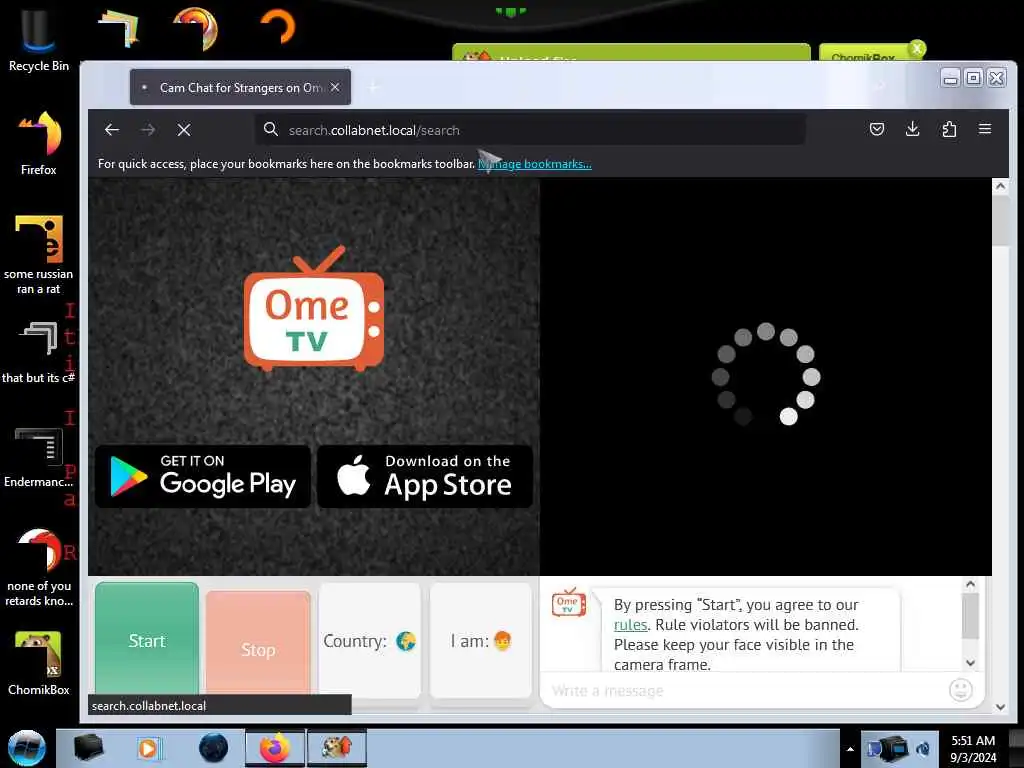Click page scrollbar up arrow
The width and height of the screenshot is (1024, 768).
1000,186
